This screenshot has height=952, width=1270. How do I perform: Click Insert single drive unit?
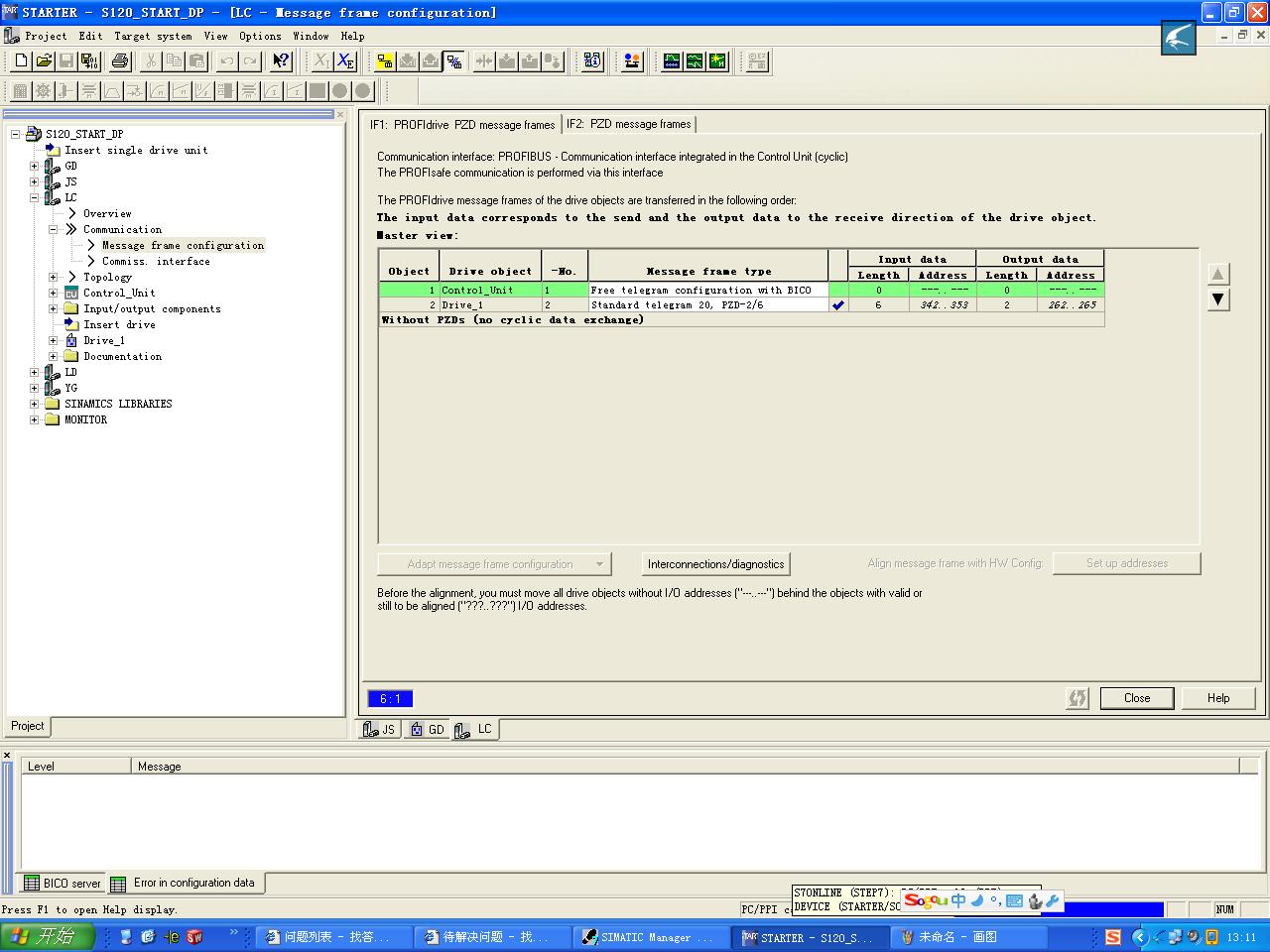click(136, 150)
